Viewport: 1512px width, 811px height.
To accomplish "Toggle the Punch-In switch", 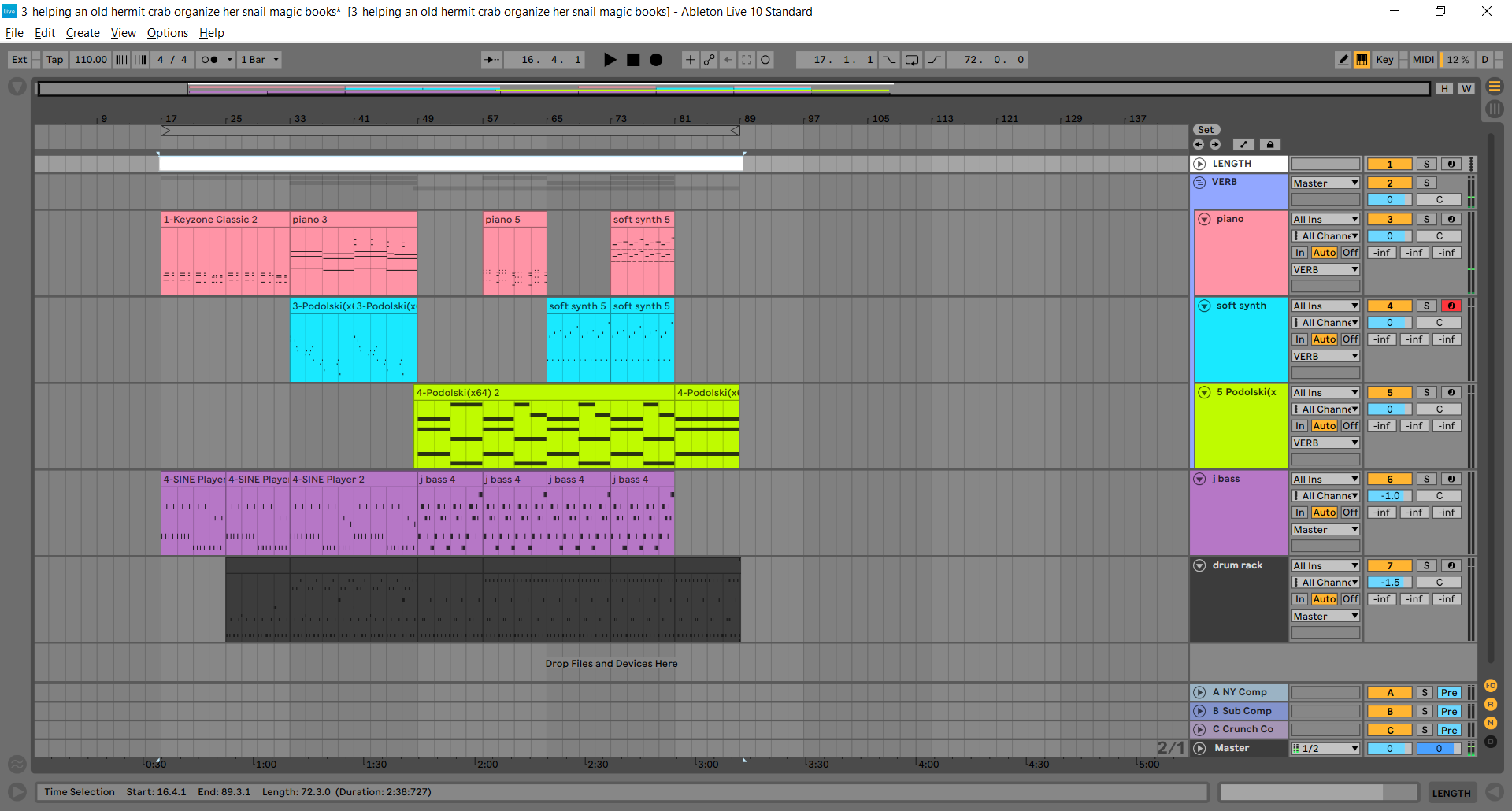I will [889, 60].
